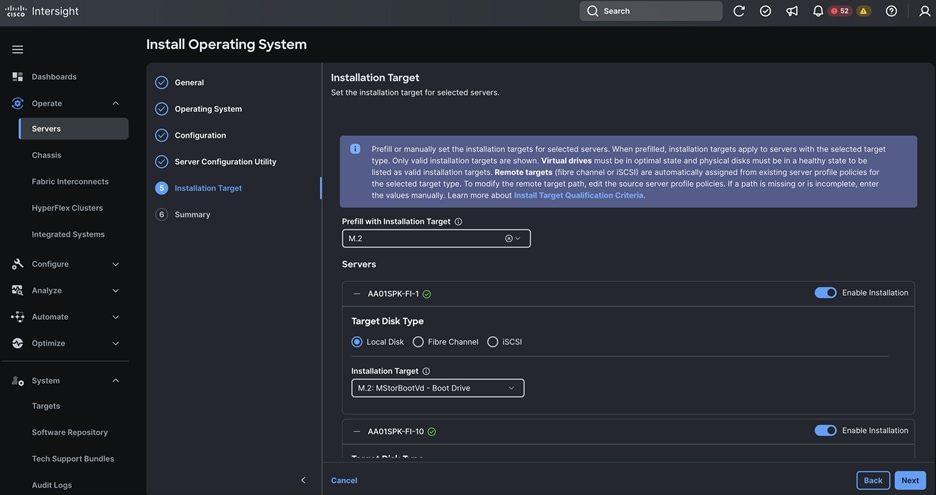
Task: Go to General wizard step
Action: coord(189,82)
